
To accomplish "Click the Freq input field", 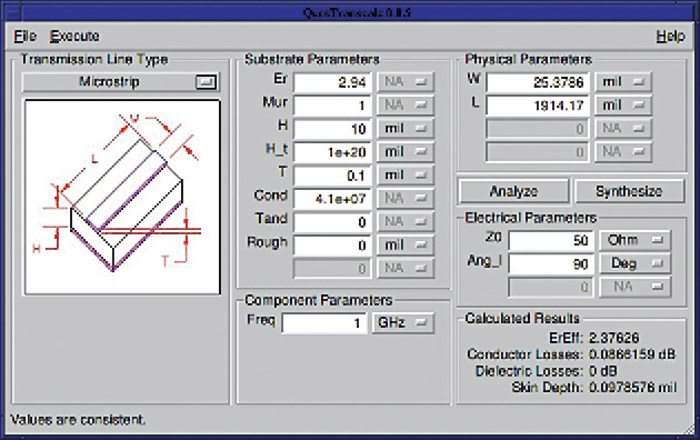I will pos(324,323).
